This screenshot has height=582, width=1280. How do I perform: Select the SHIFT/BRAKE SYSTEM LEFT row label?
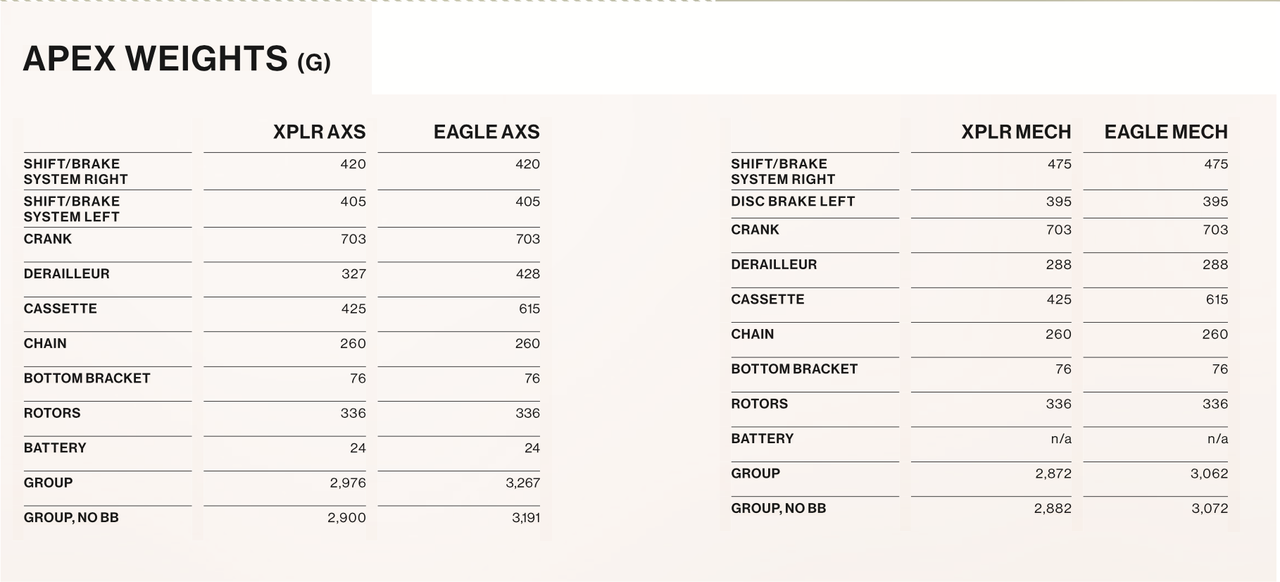tap(72, 209)
